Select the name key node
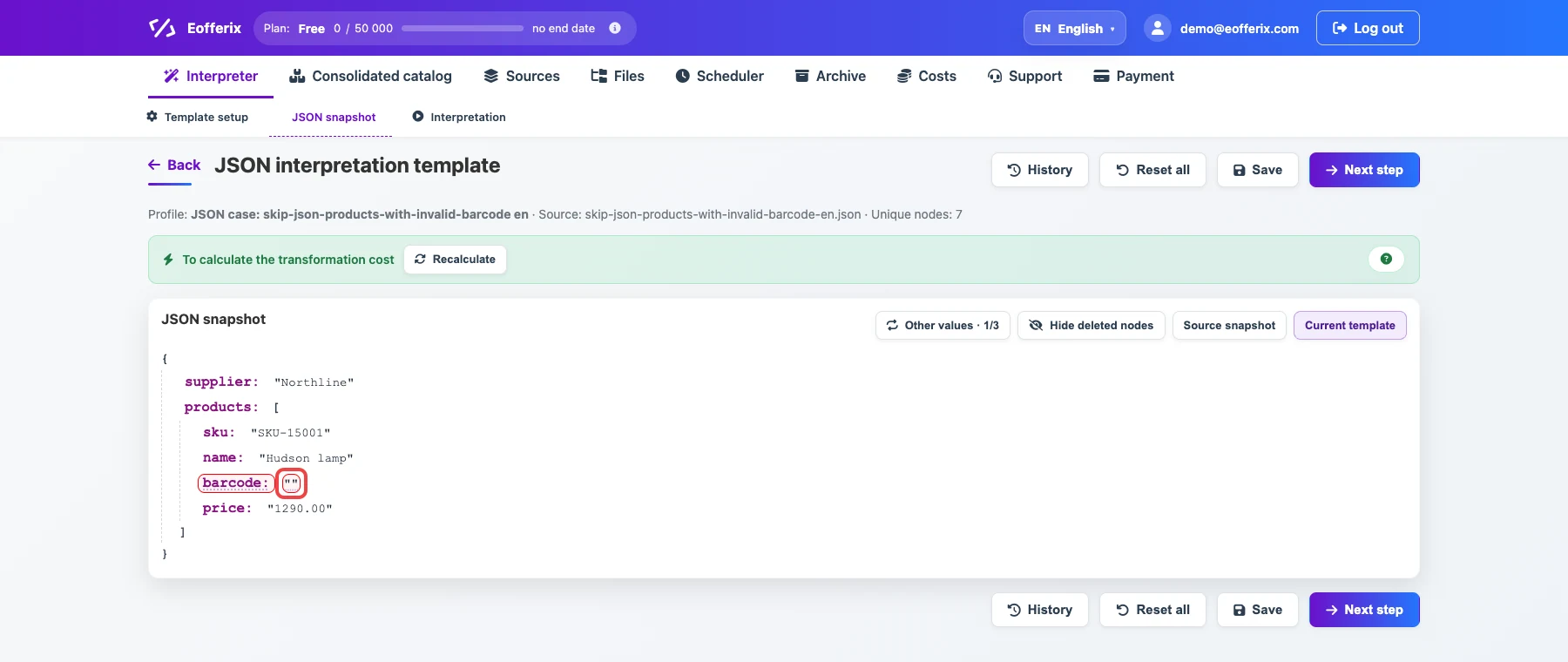 point(223,457)
